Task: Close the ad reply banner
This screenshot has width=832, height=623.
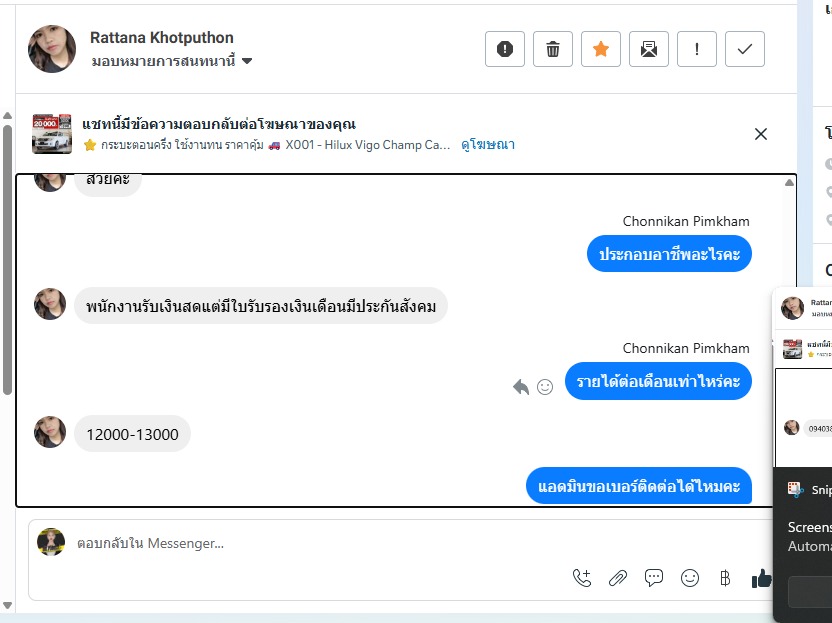Action: pyautogui.click(x=761, y=134)
